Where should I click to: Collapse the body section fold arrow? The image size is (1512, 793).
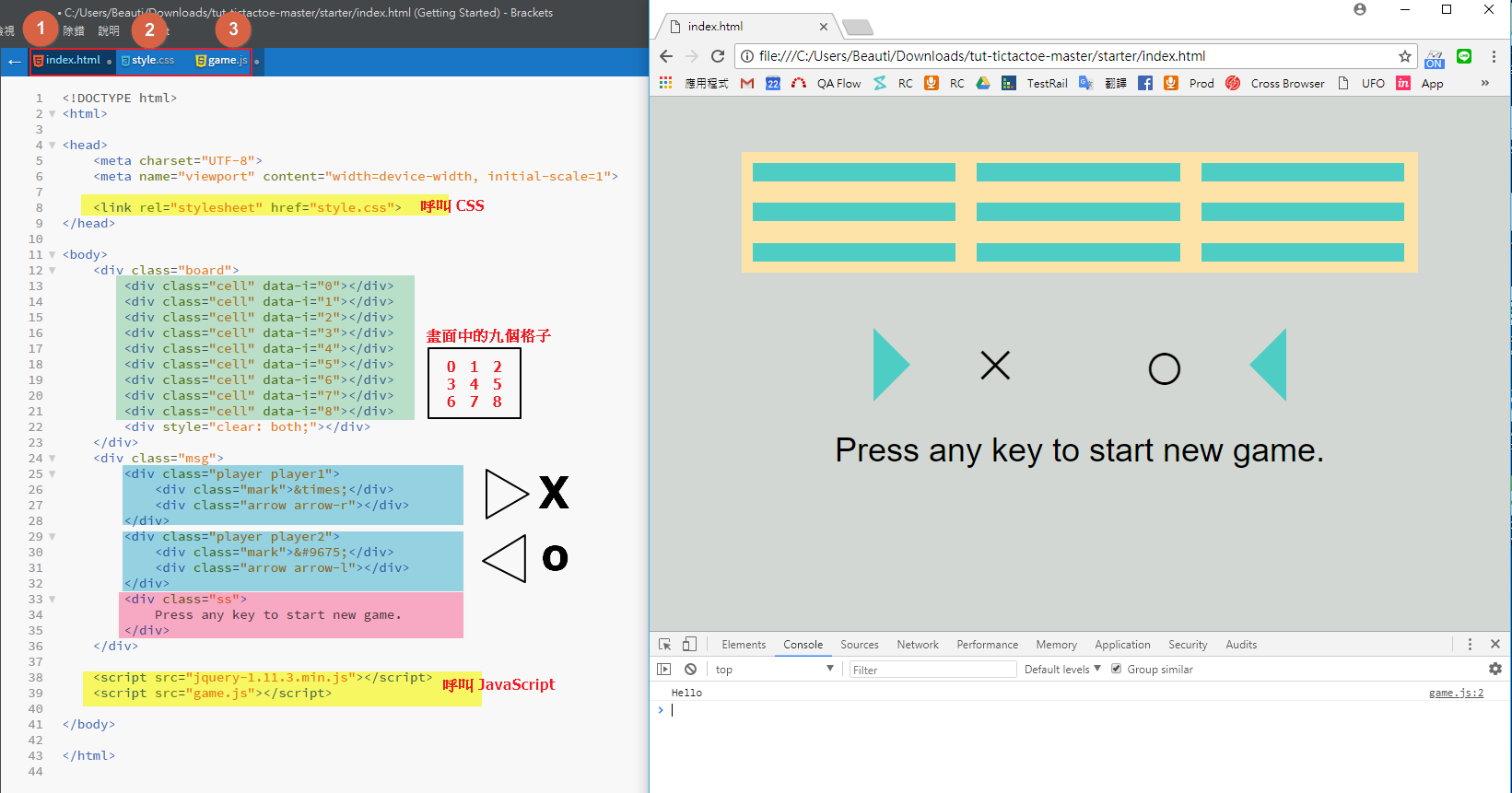[53, 255]
